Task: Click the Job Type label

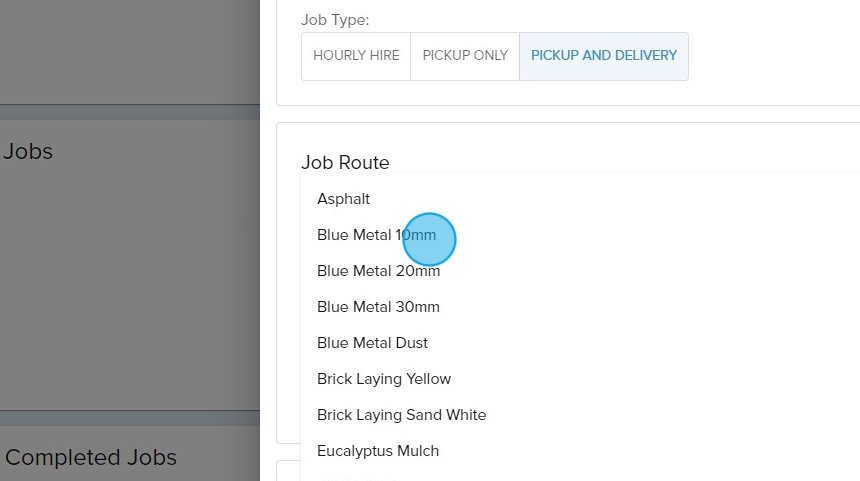Action: (x=335, y=19)
